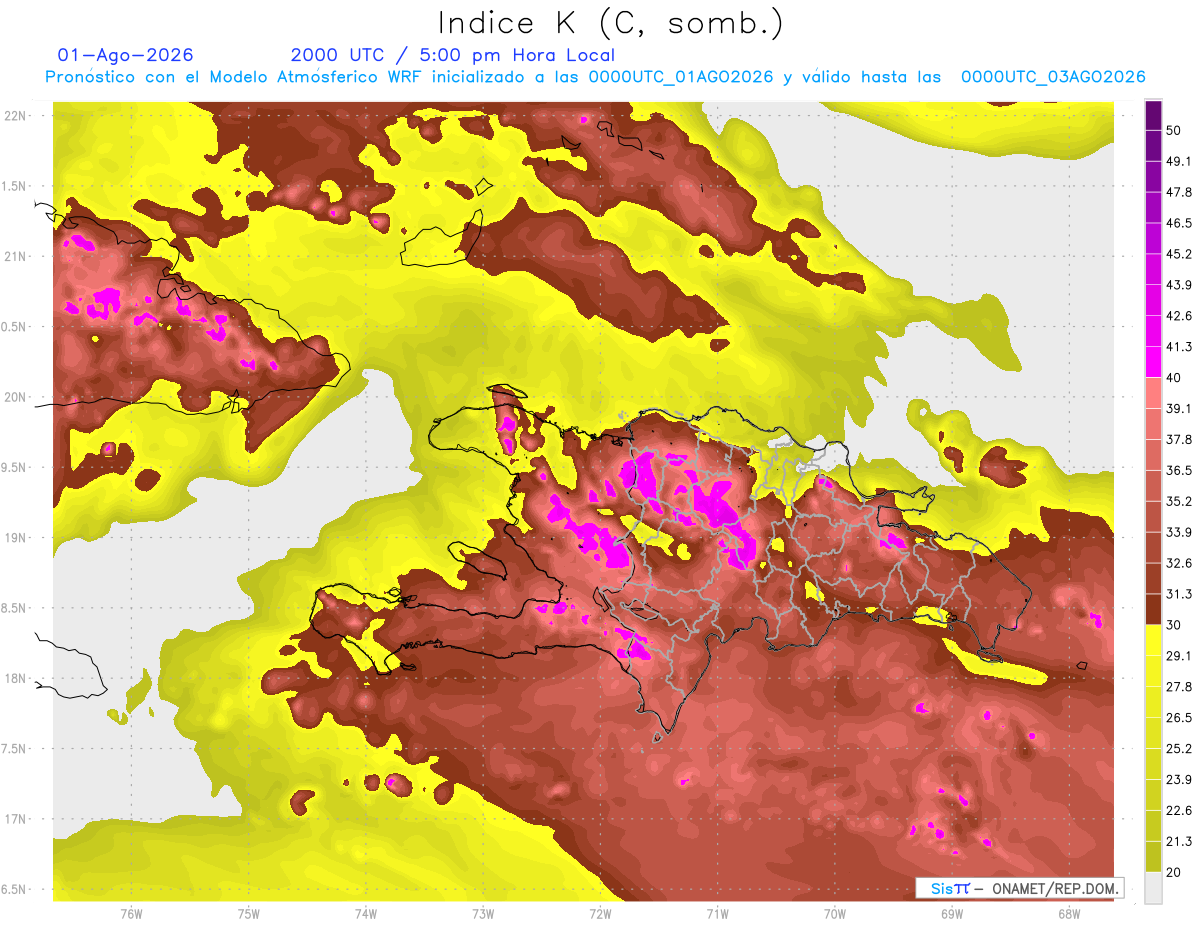Click the latitude label '17N'
Screen dimensions: 1200x927
[x=15, y=819]
